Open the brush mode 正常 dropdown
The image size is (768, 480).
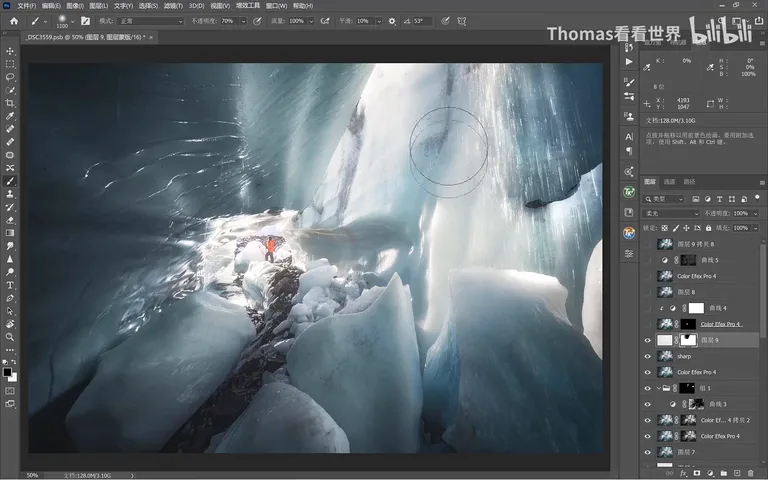[151, 21]
